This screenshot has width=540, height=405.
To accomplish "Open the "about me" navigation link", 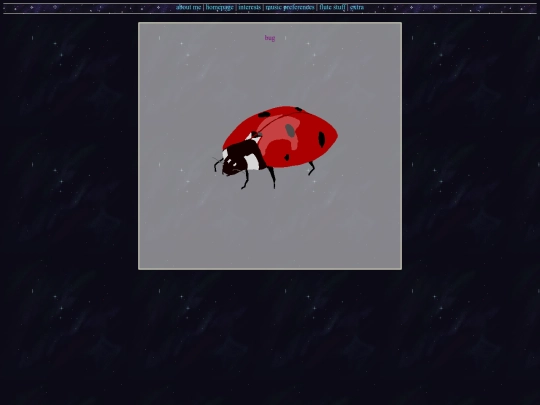I will click(188, 7).
